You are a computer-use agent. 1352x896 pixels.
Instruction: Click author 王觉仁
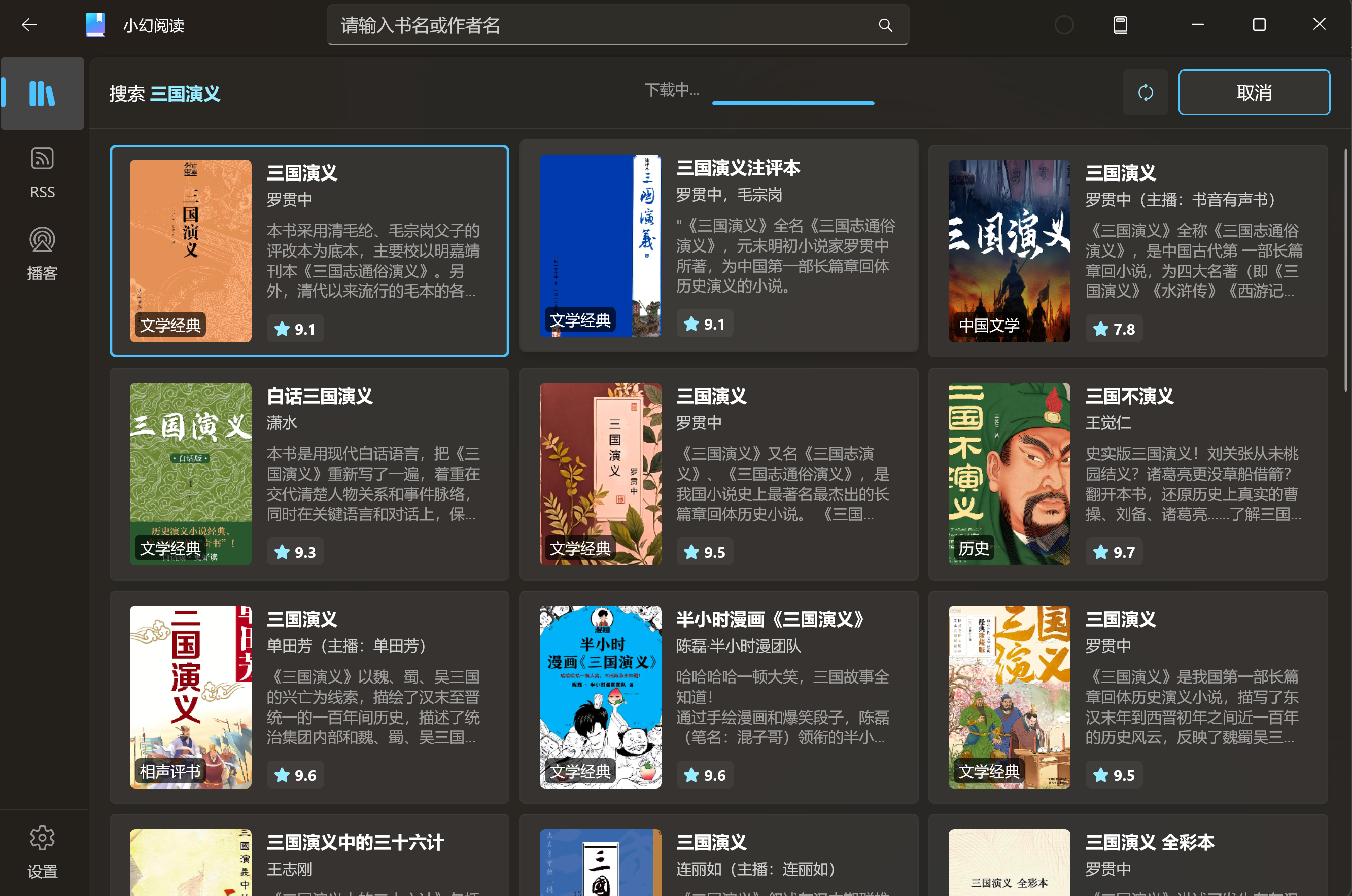click(x=1108, y=423)
